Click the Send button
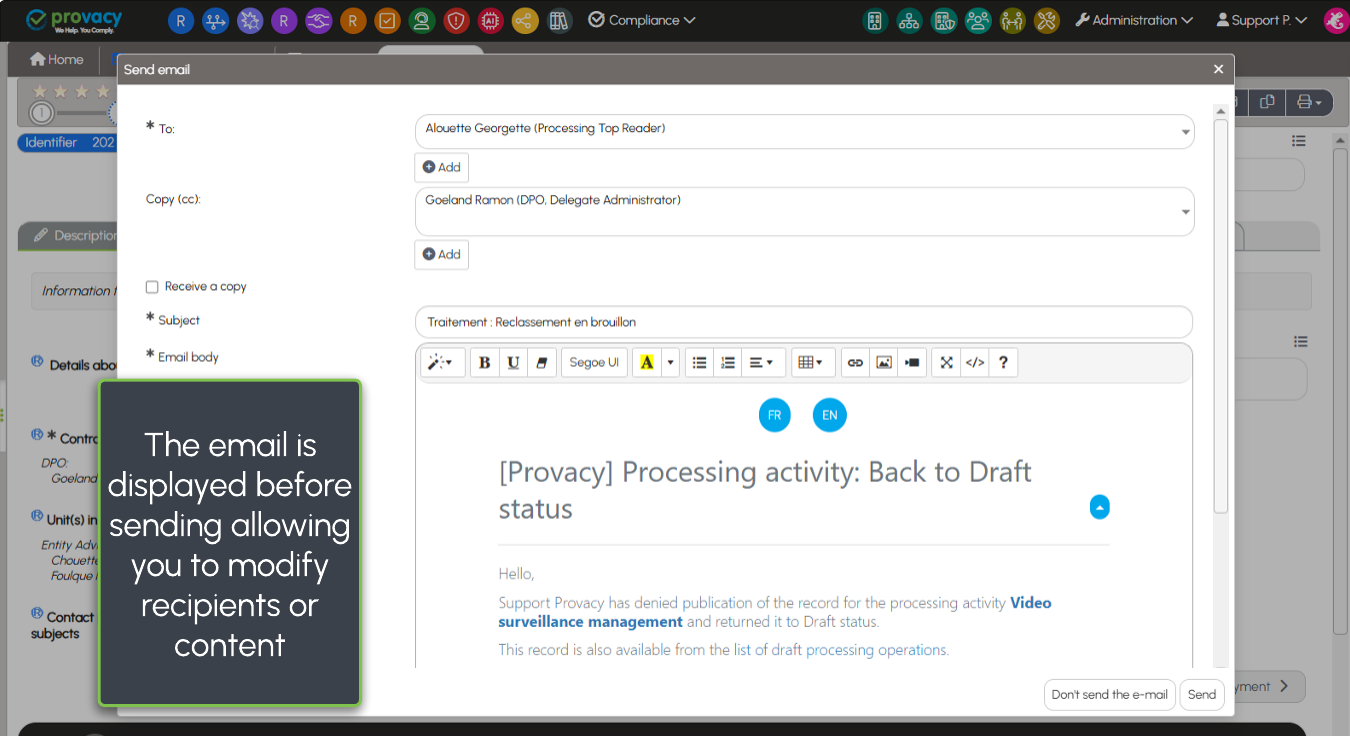Viewport: 1350px width, 736px height. (1201, 695)
